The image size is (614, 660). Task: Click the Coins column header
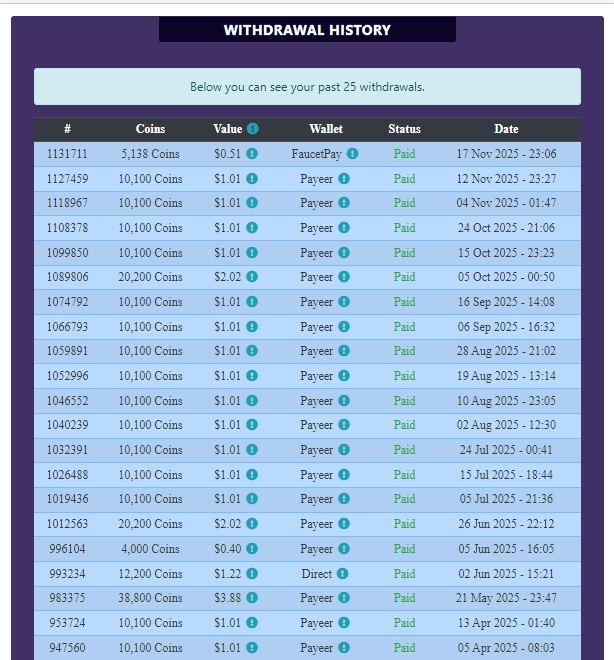pyautogui.click(x=150, y=129)
